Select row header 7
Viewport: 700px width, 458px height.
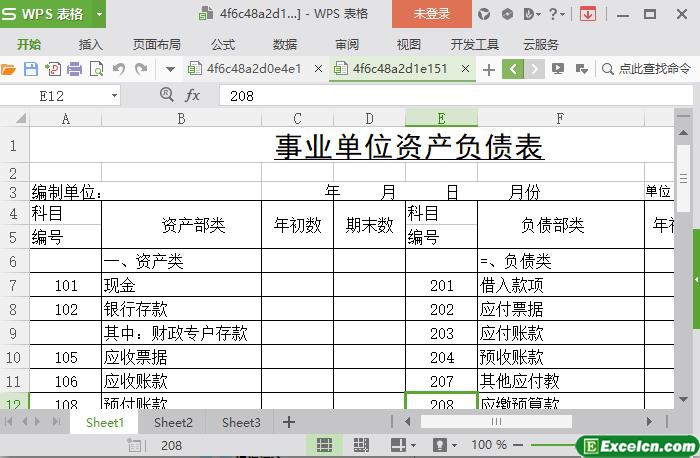(x=13, y=285)
